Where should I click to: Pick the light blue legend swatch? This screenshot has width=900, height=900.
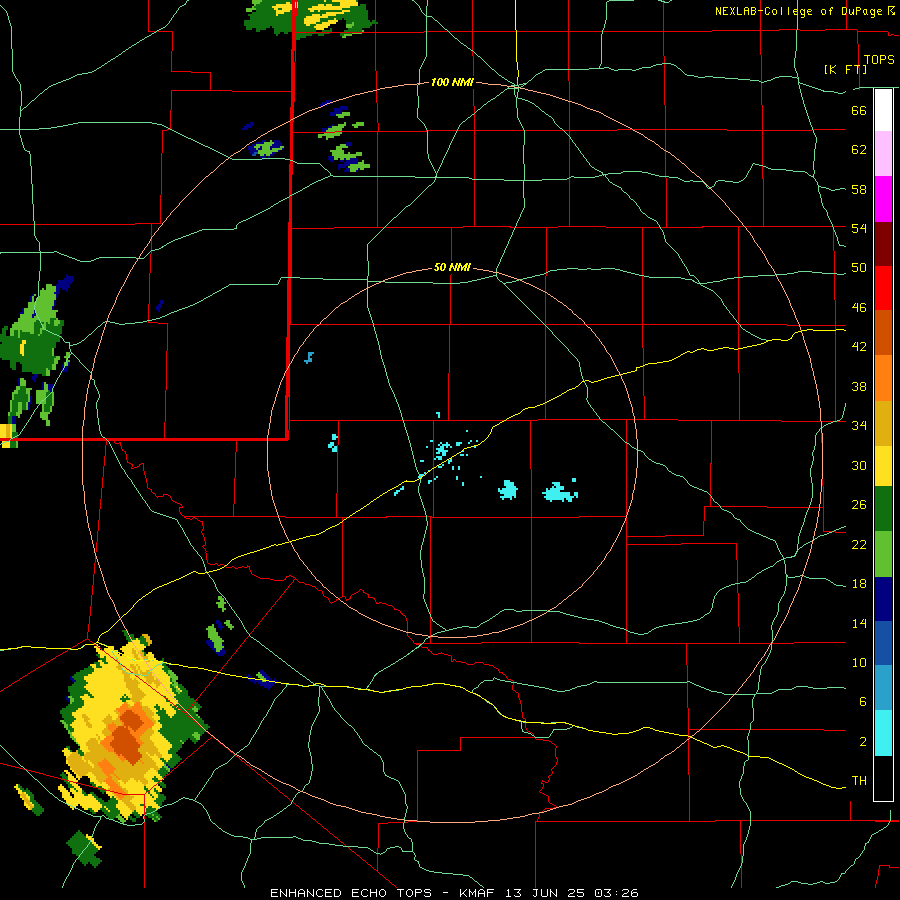point(883,686)
